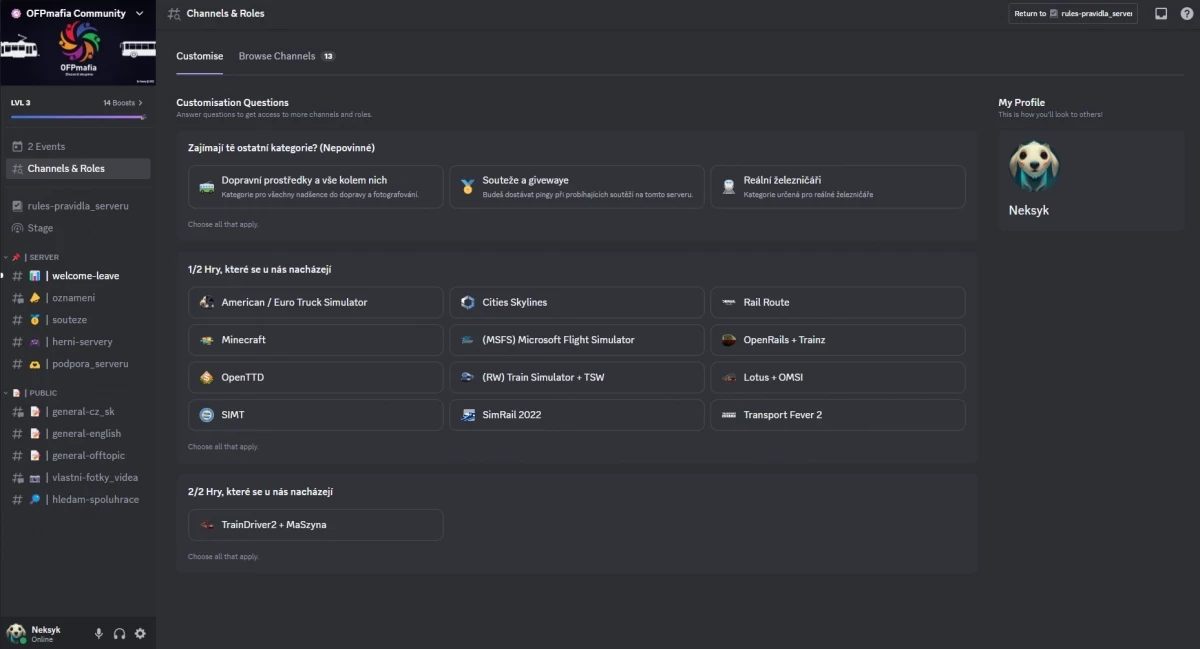Select the SimRail 2022 option

pos(577,415)
